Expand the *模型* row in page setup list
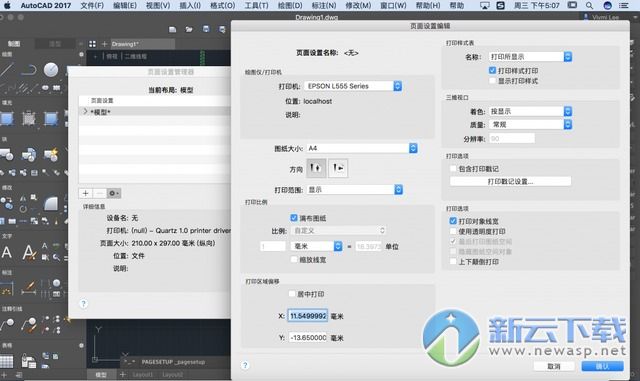Image resolution: width=640 pixels, height=381 pixels. point(85,111)
